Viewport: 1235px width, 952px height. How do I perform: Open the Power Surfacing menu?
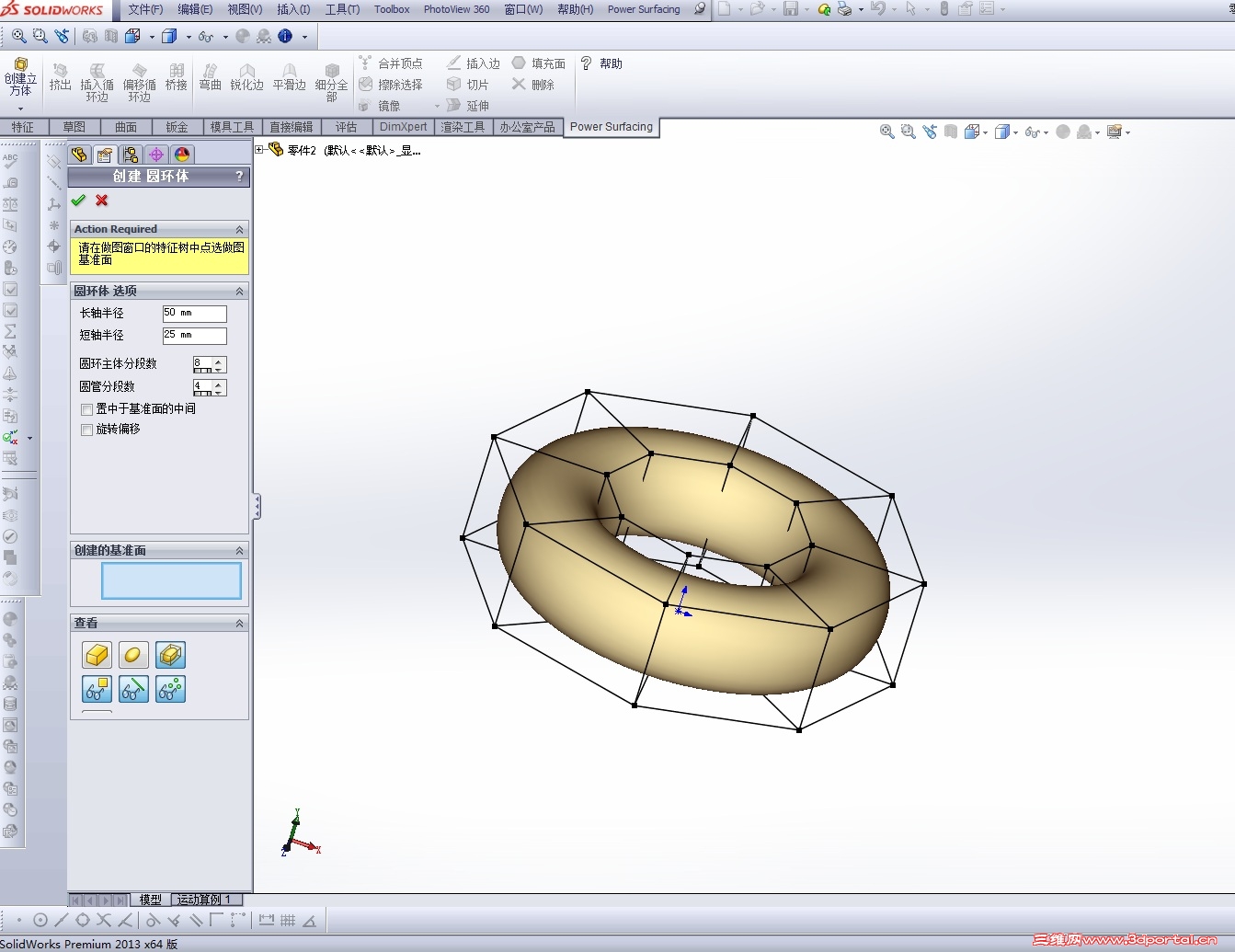click(644, 9)
